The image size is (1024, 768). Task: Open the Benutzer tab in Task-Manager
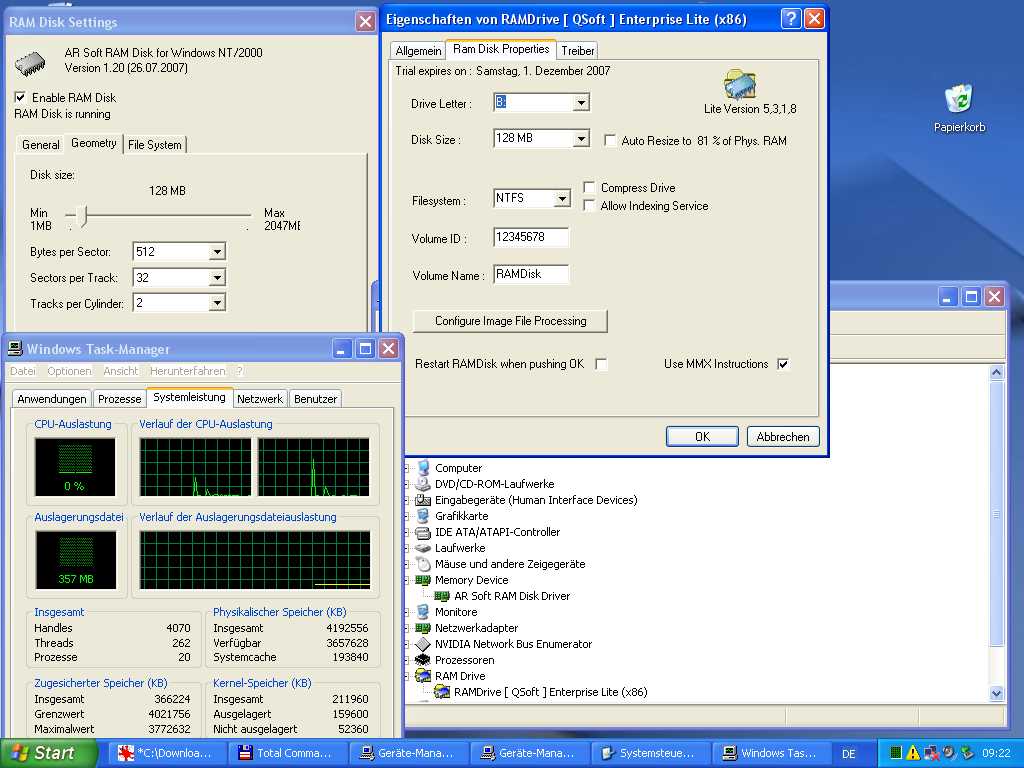pyautogui.click(x=315, y=399)
